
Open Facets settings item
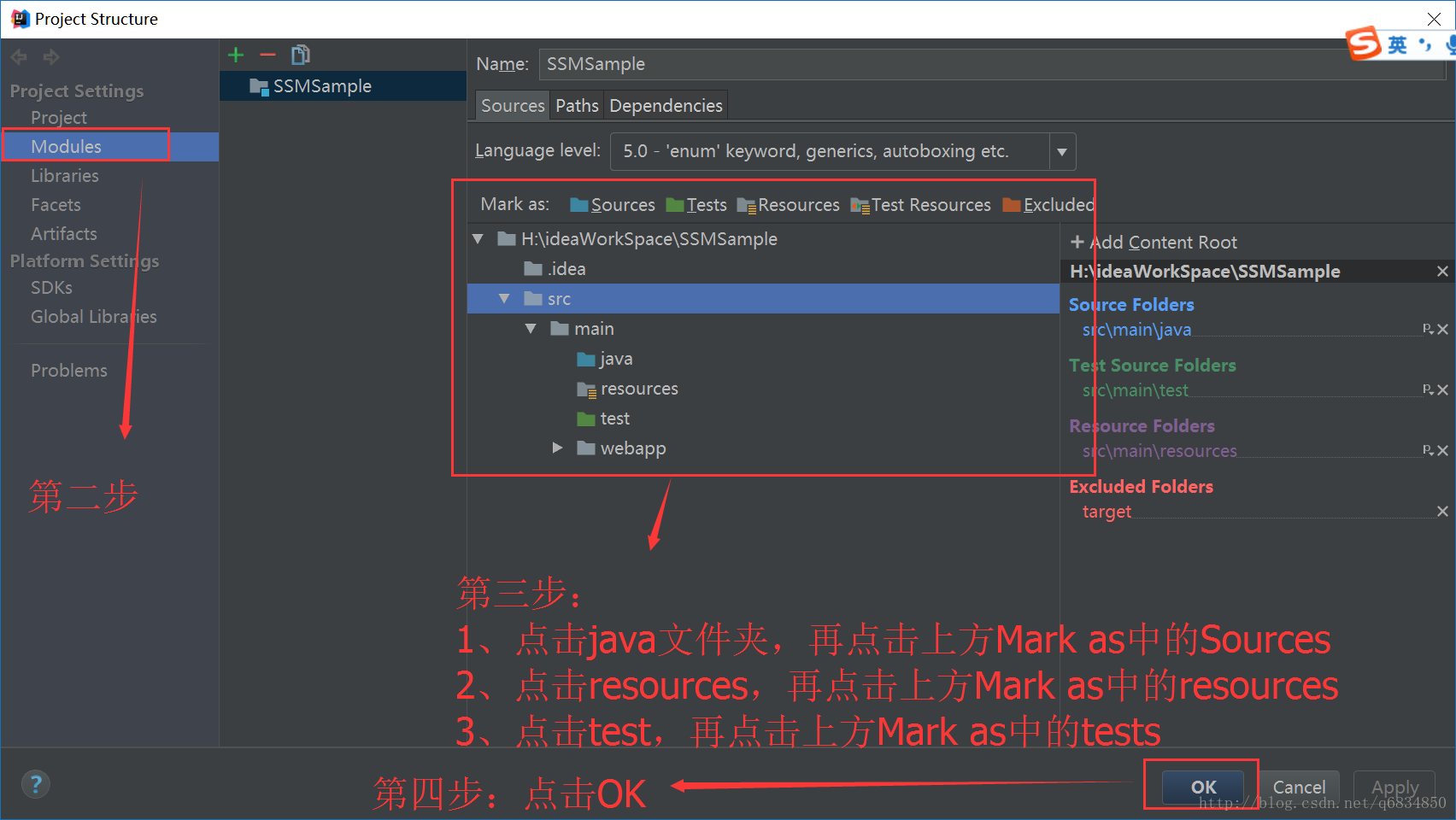point(56,204)
